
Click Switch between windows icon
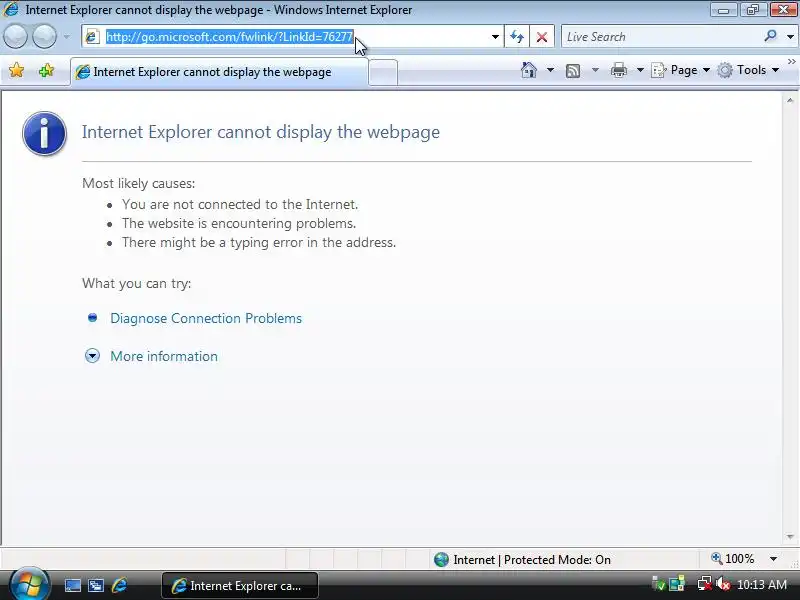point(96,585)
